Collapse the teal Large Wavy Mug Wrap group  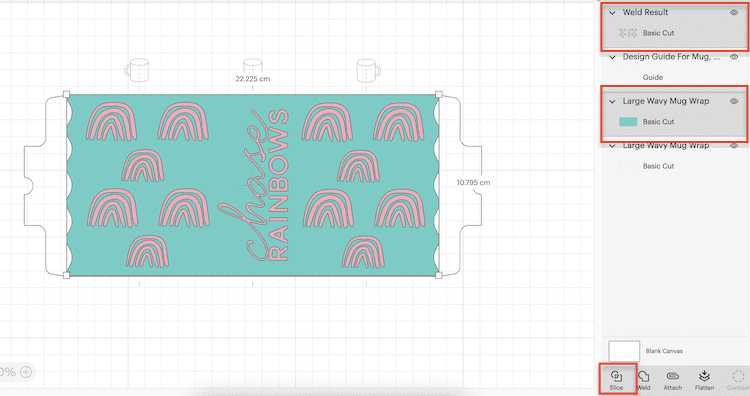tap(612, 102)
